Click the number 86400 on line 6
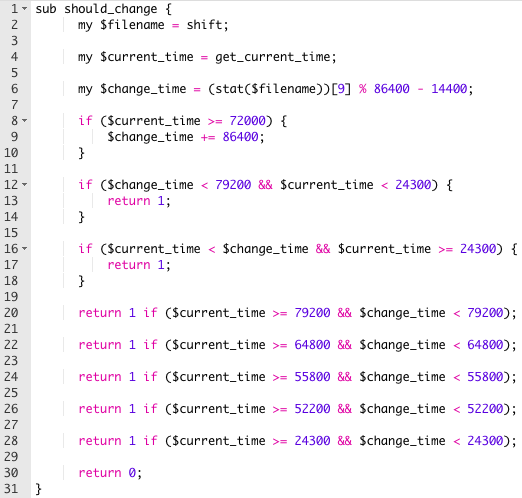The image size is (522, 498). click(392, 89)
